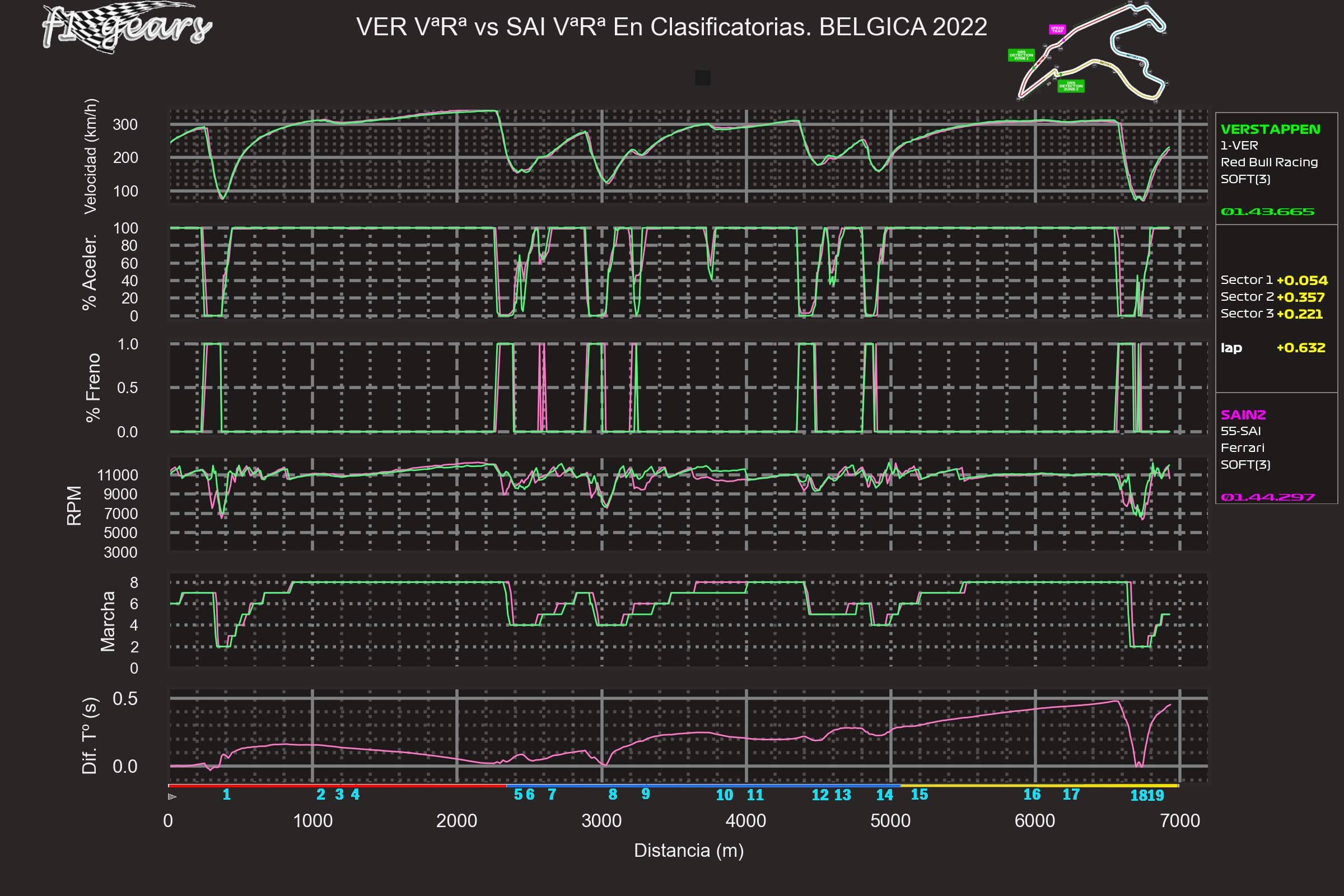Click the DRS Detection Zone 1 label
Screen dimensions: 1344x896
(x=1021, y=55)
